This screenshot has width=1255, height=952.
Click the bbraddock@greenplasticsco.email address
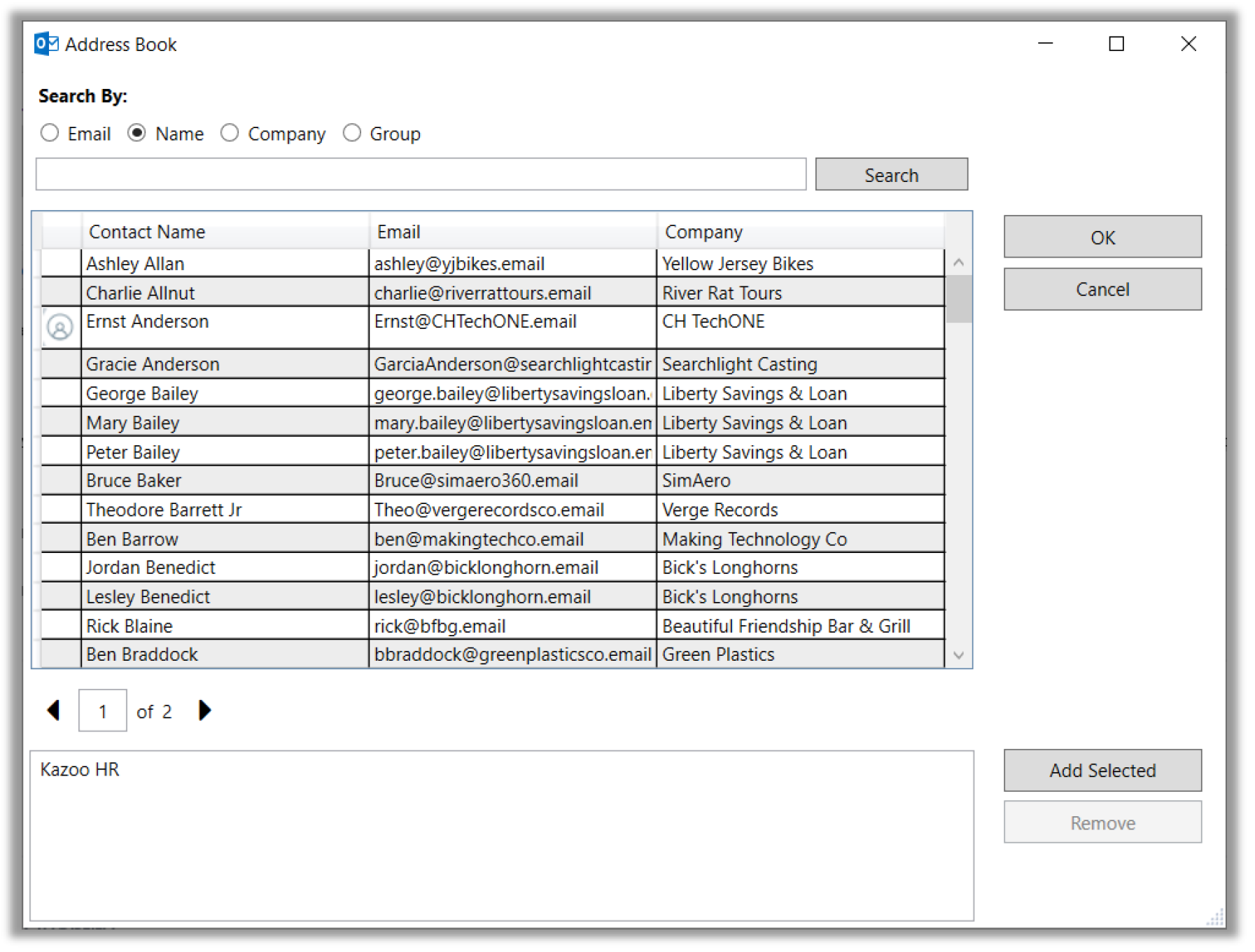pos(512,654)
